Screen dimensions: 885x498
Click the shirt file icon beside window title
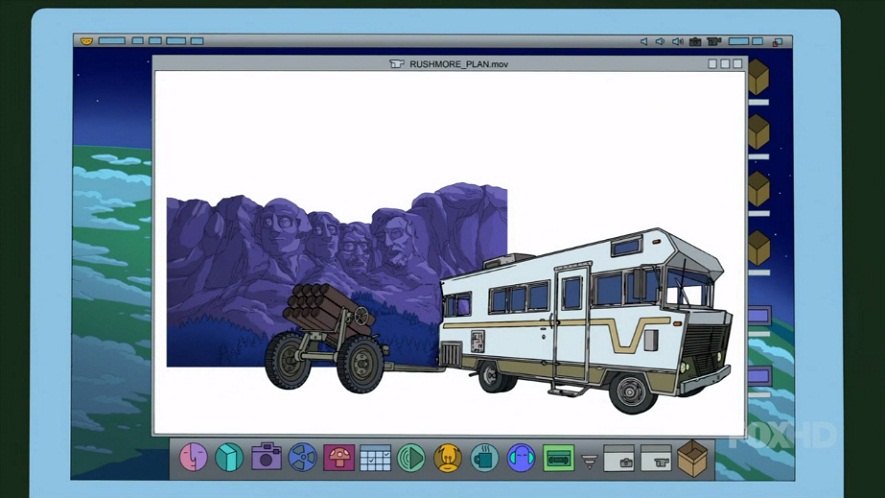point(397,64)
